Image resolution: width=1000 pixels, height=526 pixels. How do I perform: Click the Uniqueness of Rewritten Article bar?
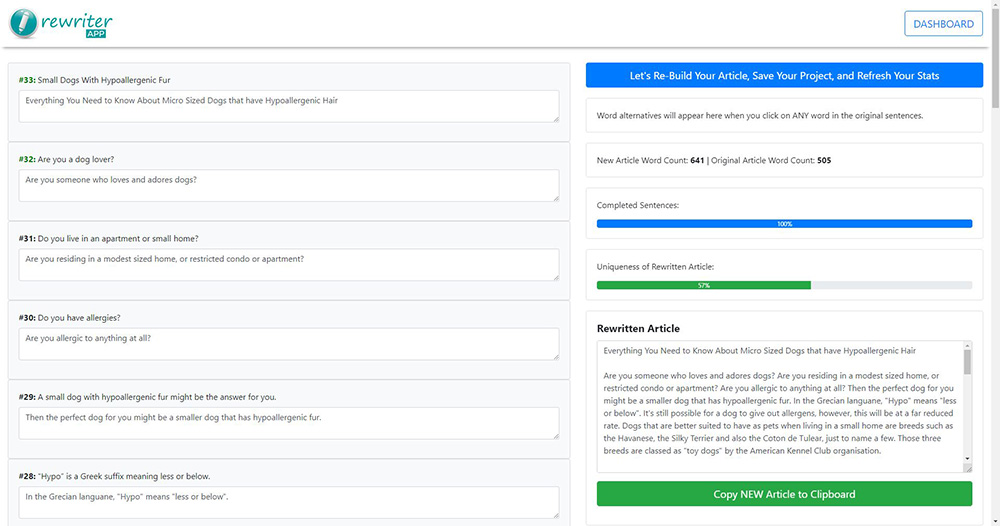(784, 285)
